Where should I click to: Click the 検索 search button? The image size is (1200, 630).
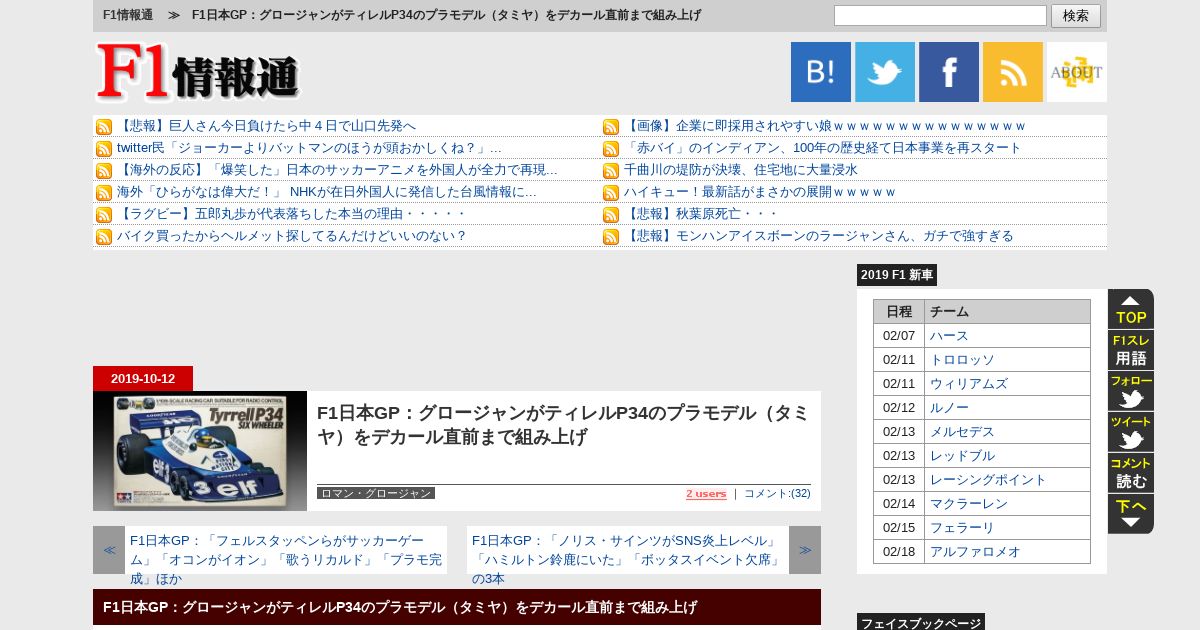click(1076, 16)
